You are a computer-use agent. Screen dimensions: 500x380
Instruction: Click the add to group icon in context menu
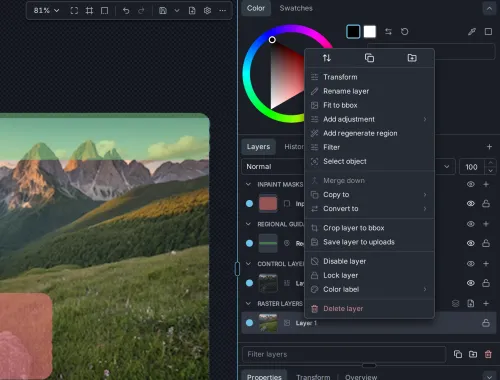coord(412,58)
